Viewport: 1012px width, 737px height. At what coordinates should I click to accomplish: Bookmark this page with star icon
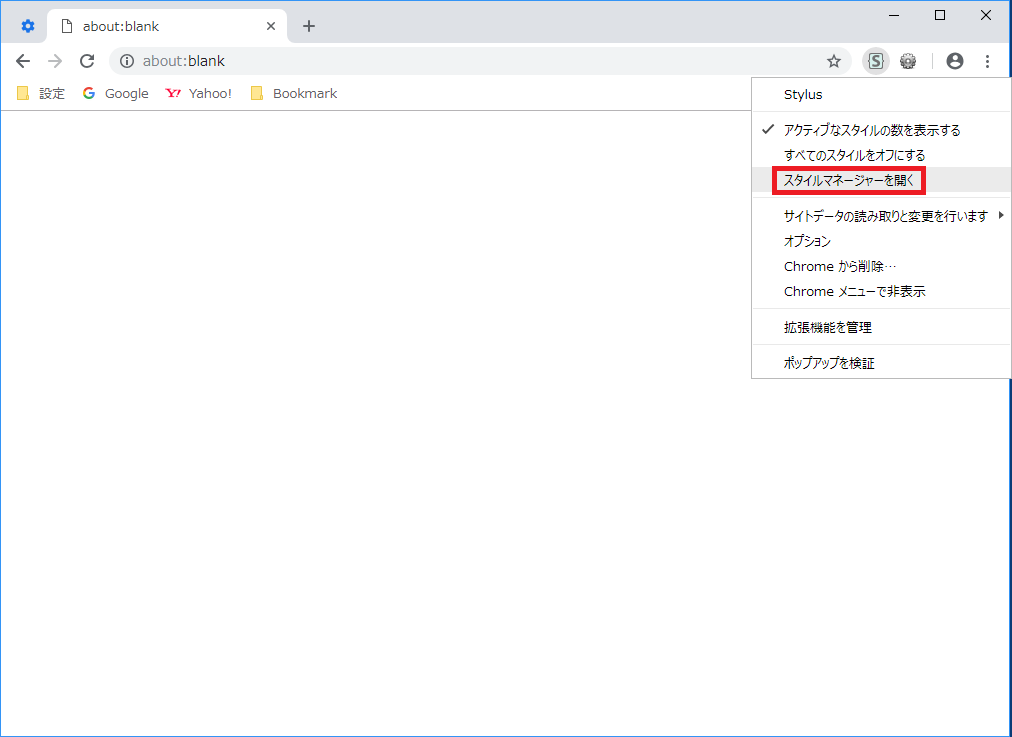click(834, 61)
